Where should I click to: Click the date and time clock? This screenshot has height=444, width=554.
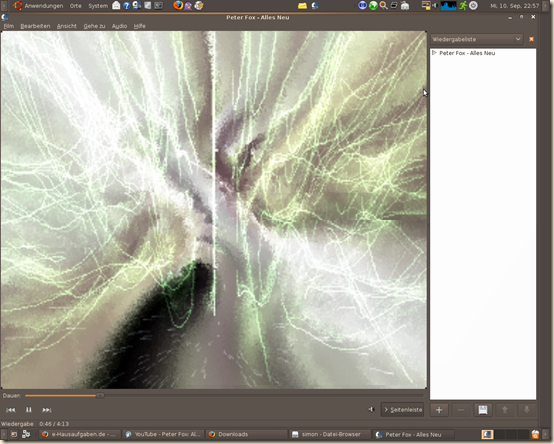(x=514, y=6)
